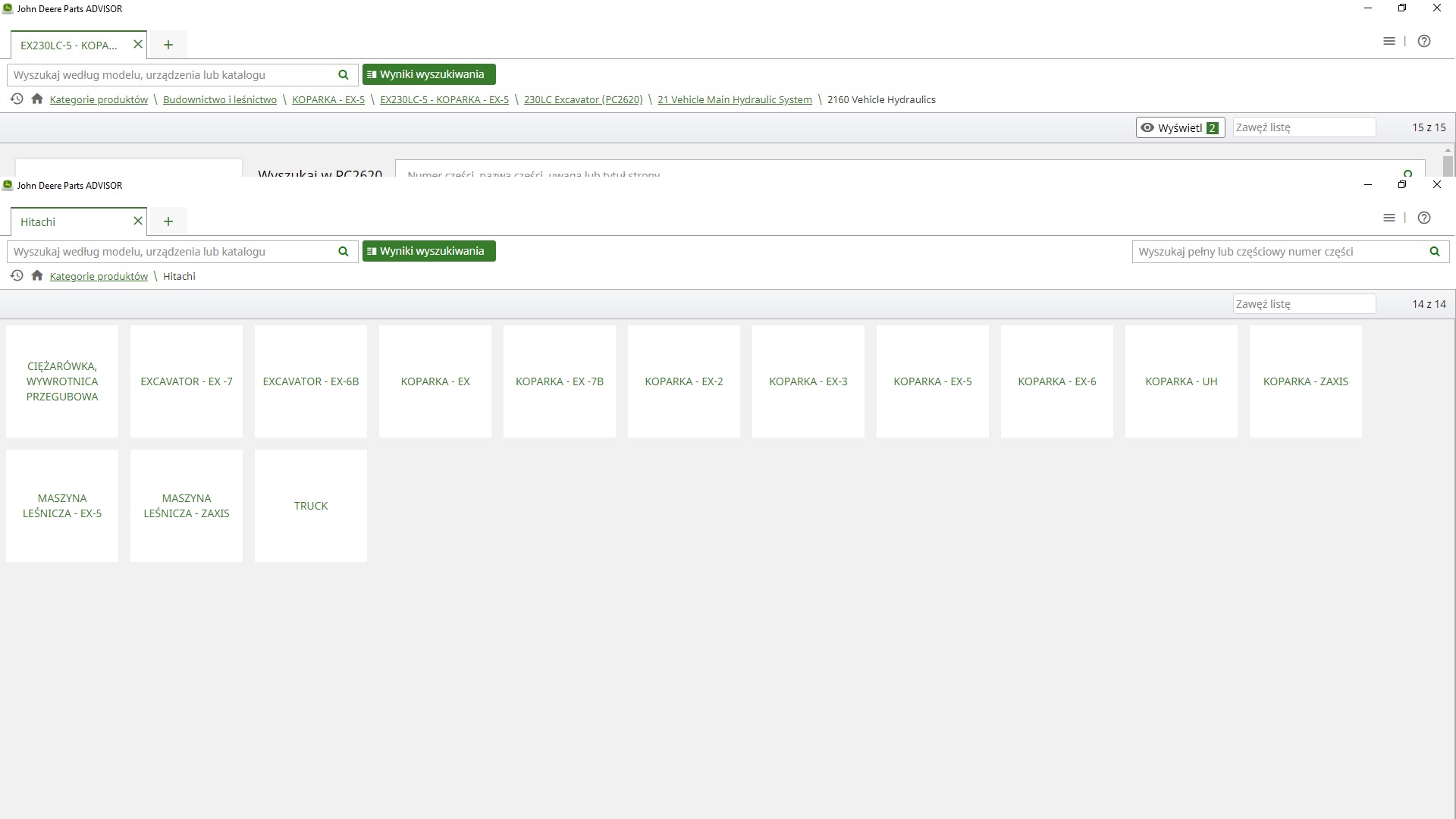Open the 230LC Excavator (PC2620) breadcrumb link

coord(583,100)
